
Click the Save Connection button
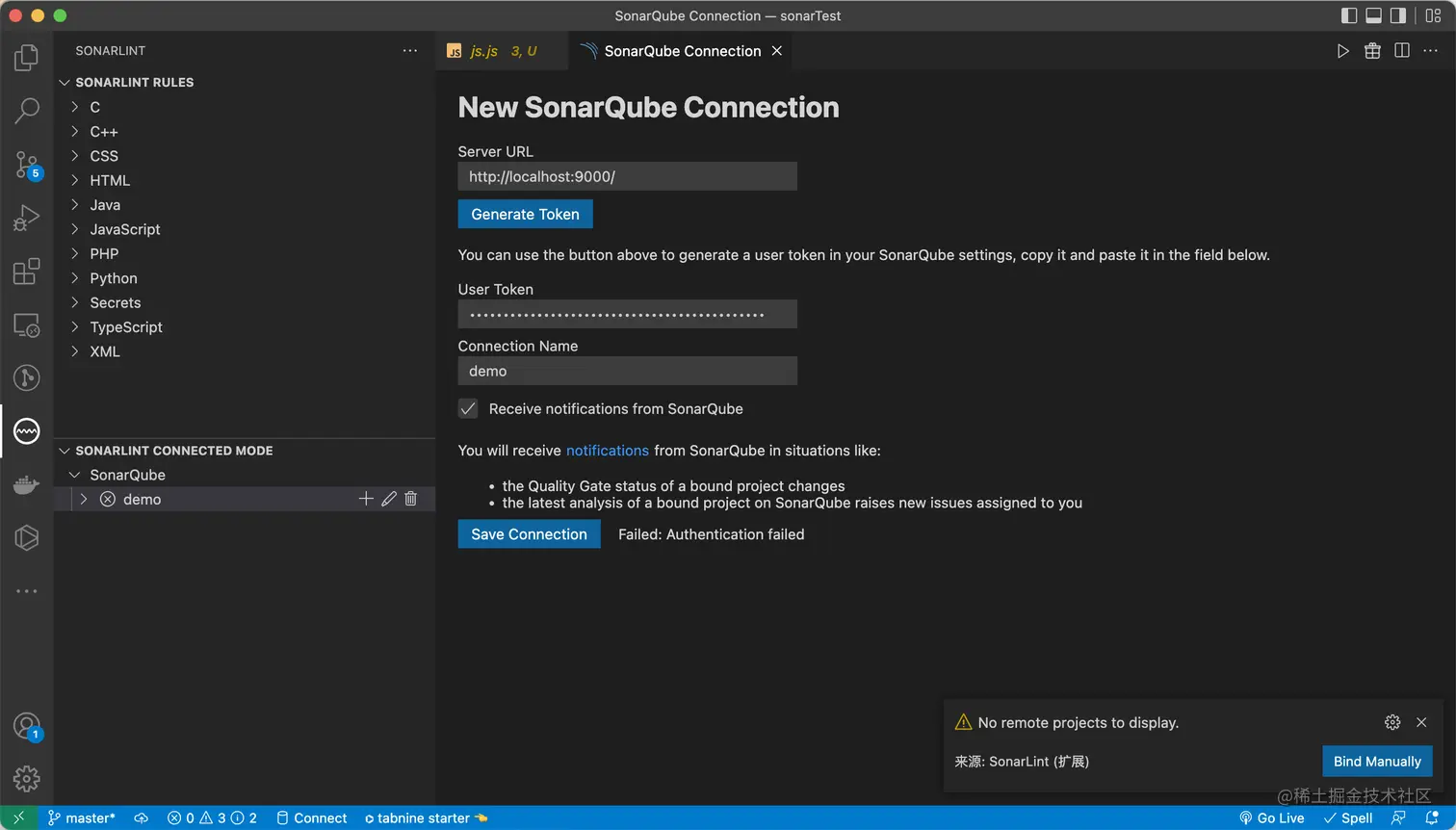(529, 533)
